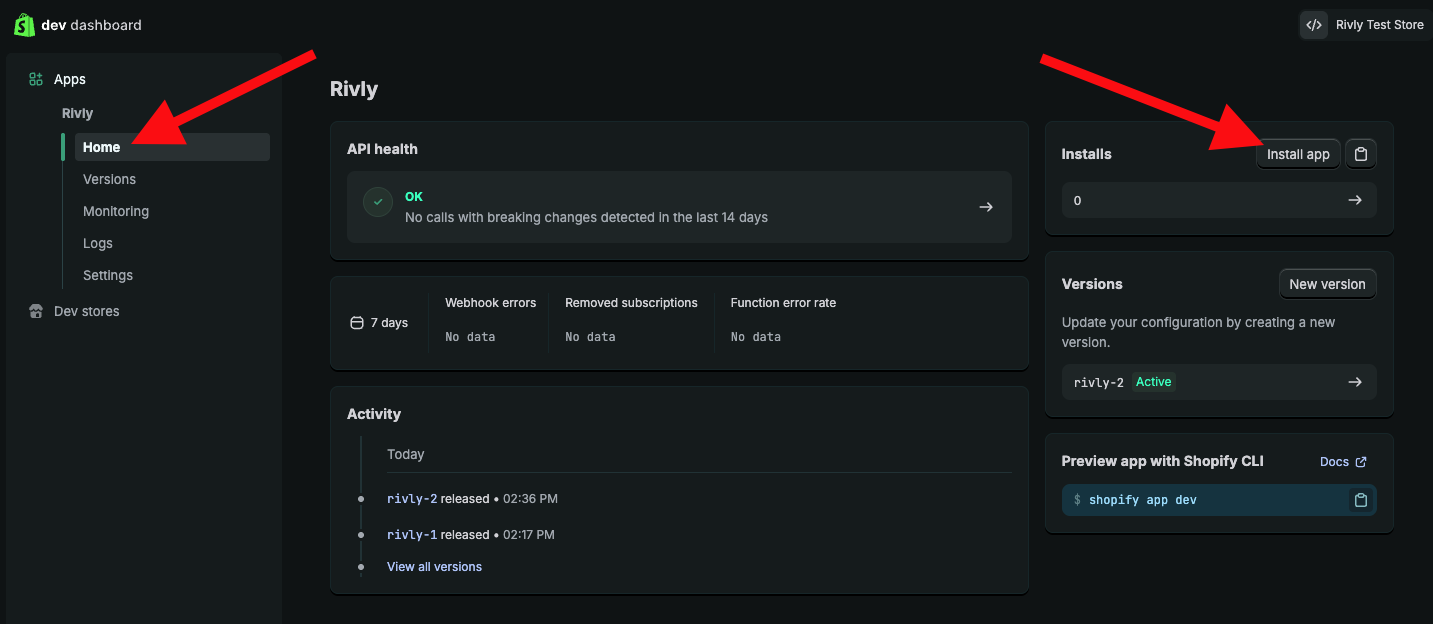Viewport: 1433px width, 624px height.
Task: Click the New version button
Action: 1327,284
